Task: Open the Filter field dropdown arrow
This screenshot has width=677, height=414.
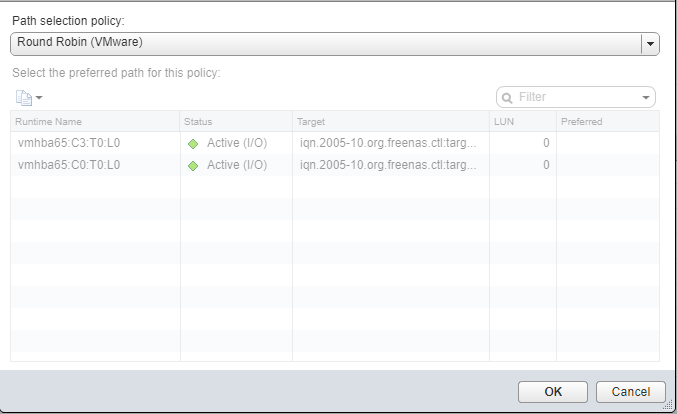Action: point(646,98)
